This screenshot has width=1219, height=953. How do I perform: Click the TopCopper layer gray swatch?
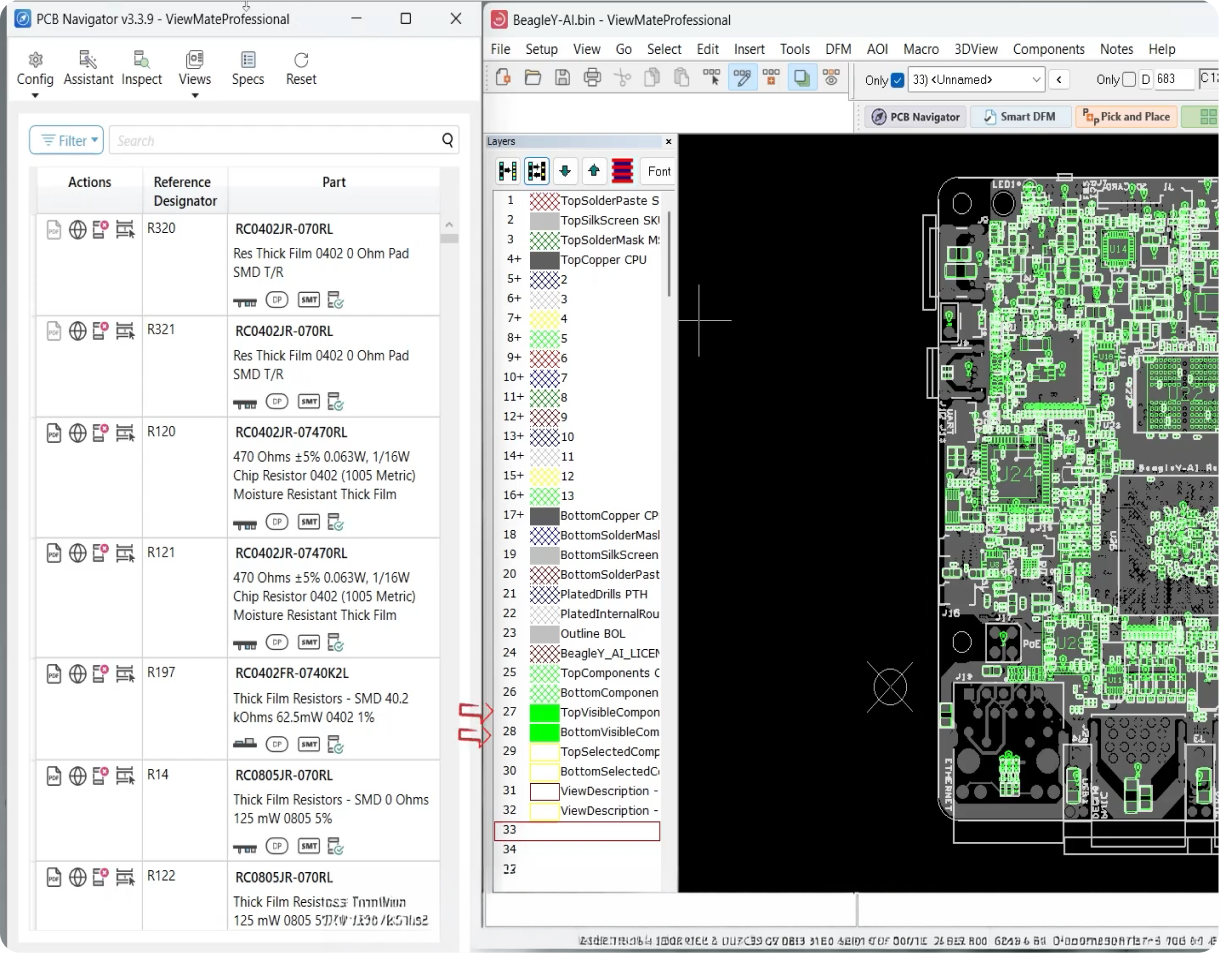tap(544, 260)
